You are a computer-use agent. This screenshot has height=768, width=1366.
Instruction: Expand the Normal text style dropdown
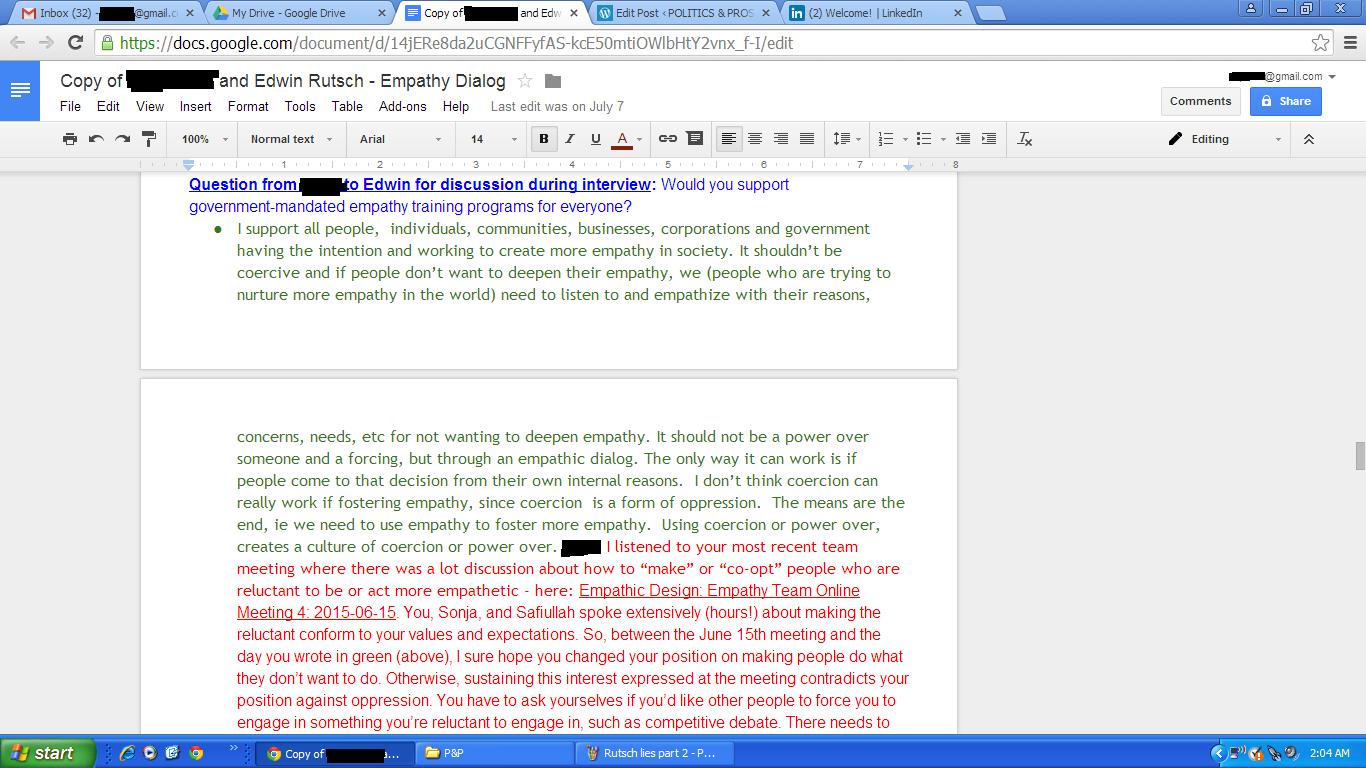pyautogui.click(x=290, y=139)
